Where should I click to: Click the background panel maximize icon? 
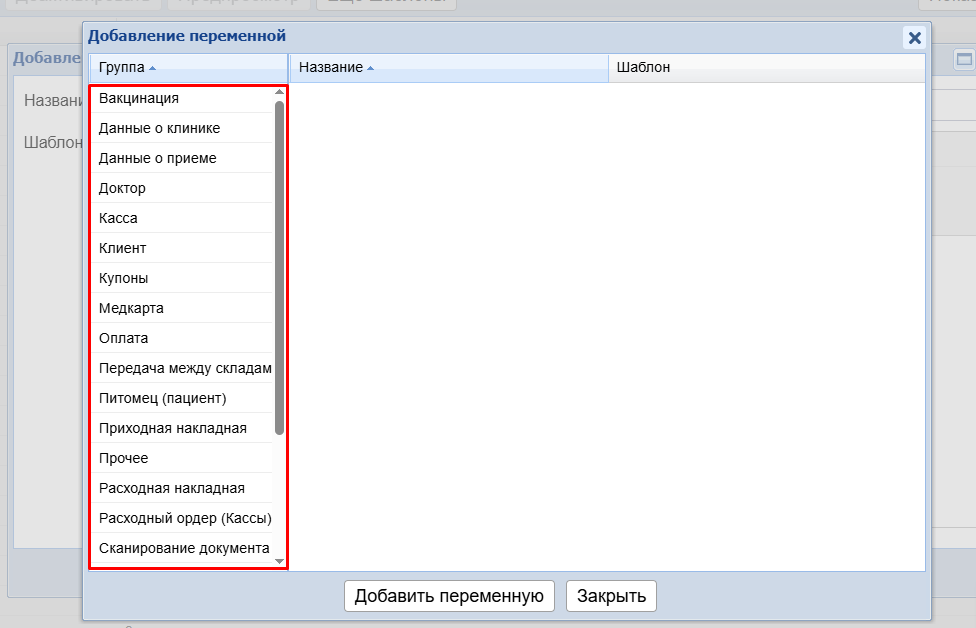tap(964, 59)
